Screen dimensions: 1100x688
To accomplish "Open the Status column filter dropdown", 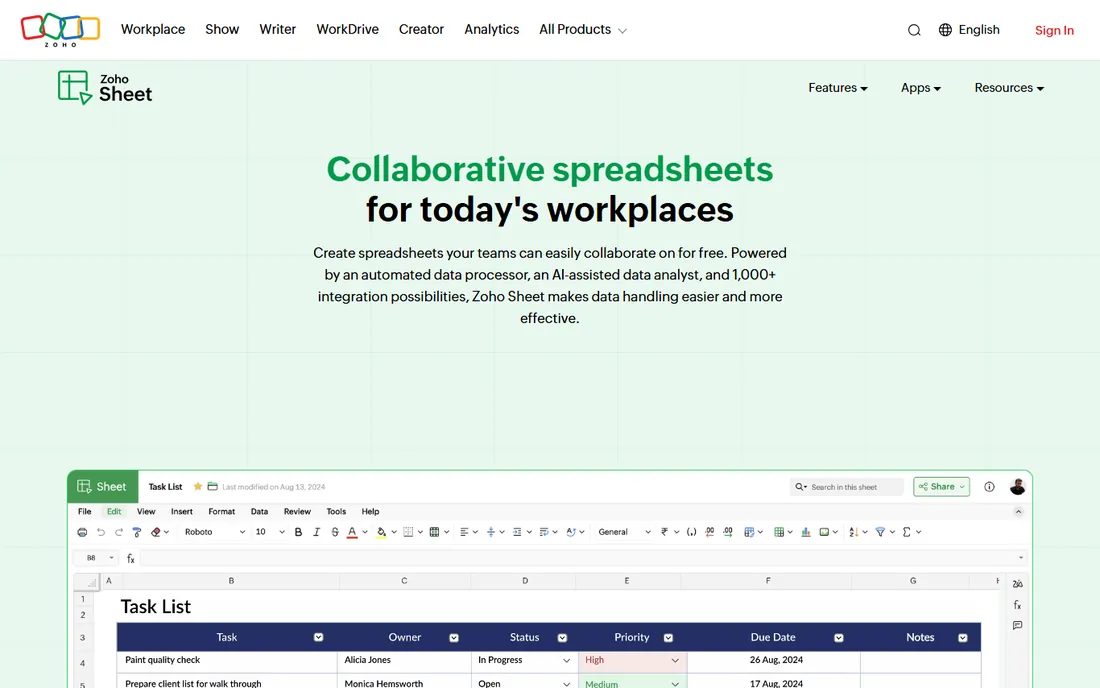I will (562, 638).
